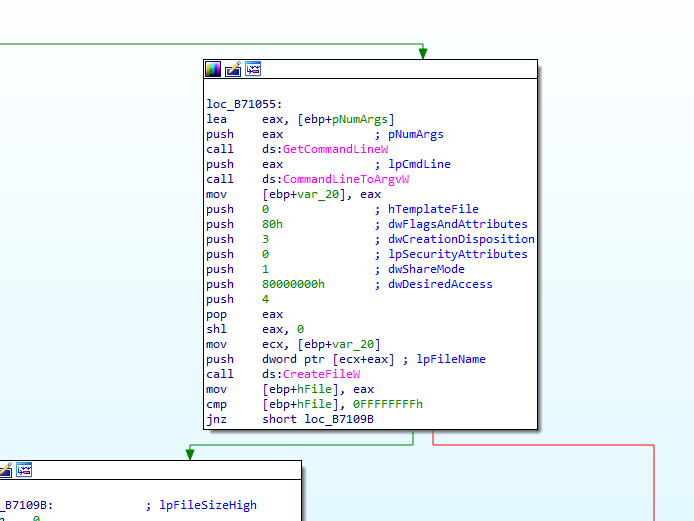Click the title bar of loc_B71055 node
This screenshot has width=694, height=521.
(x=370, y=69)
